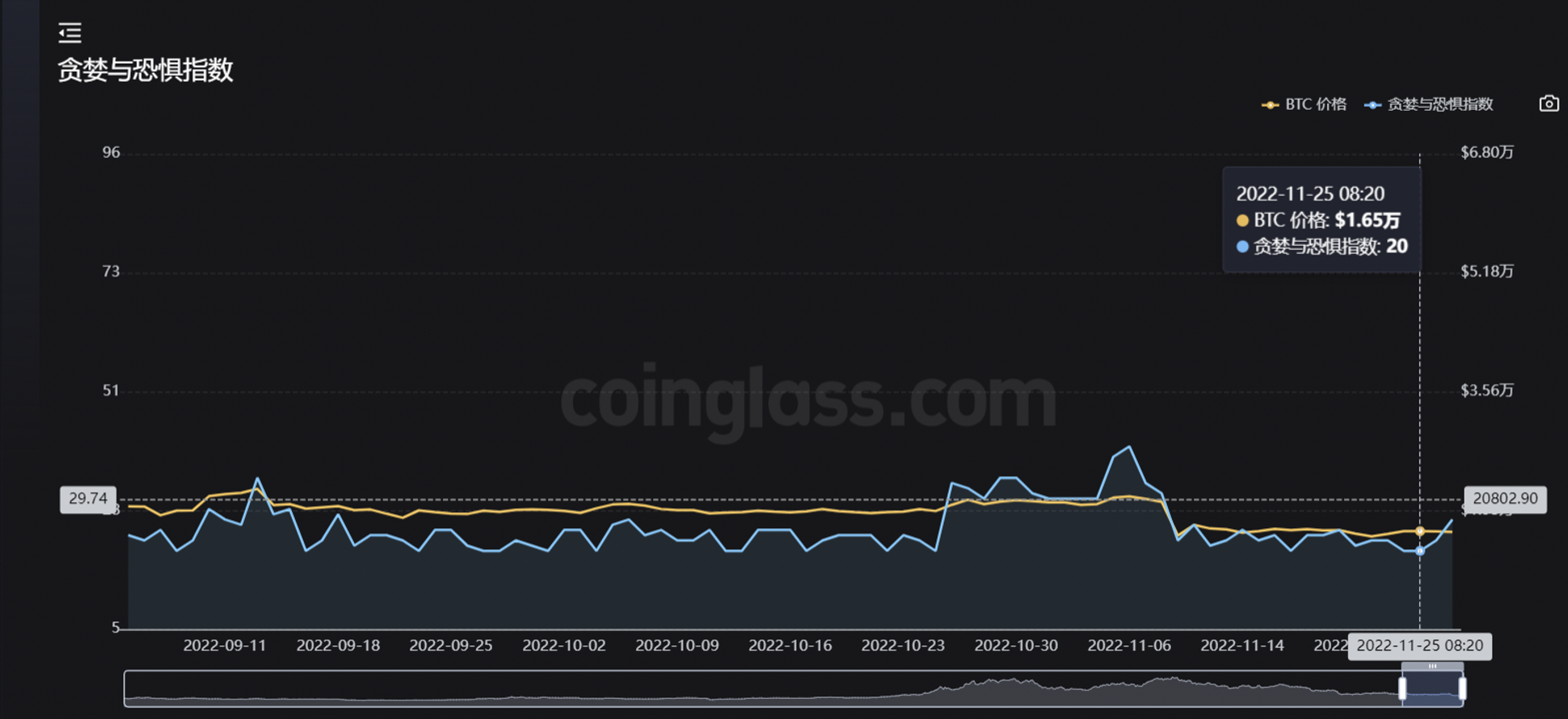The width and height of the screenshot is (1568, 719).
Task: Click the coinglass.com watermark
Action: click(x=808, y=399)
